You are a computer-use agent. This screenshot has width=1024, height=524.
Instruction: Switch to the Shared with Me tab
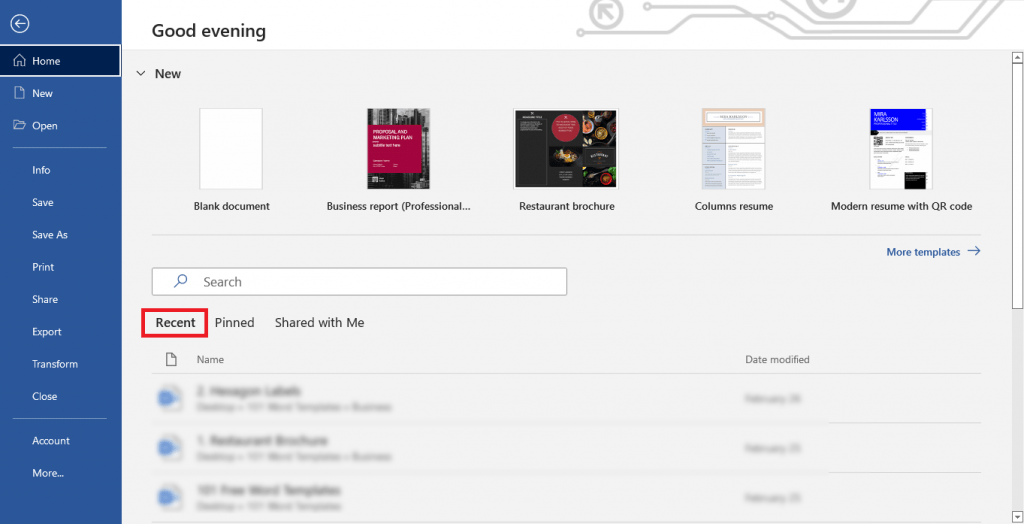(x=319, y=322)
